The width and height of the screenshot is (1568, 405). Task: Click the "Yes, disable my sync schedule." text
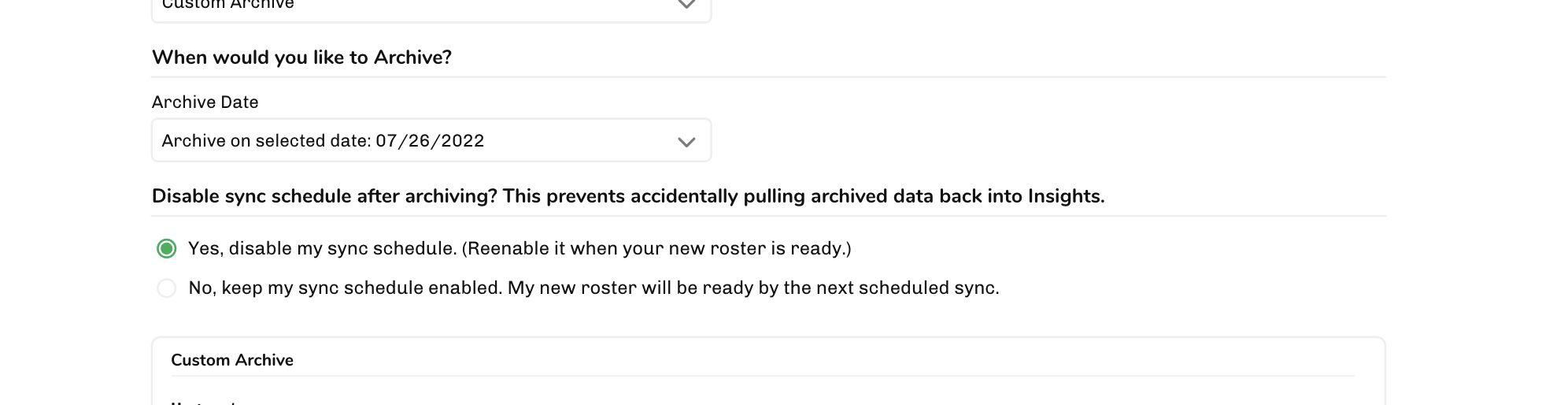323,249
